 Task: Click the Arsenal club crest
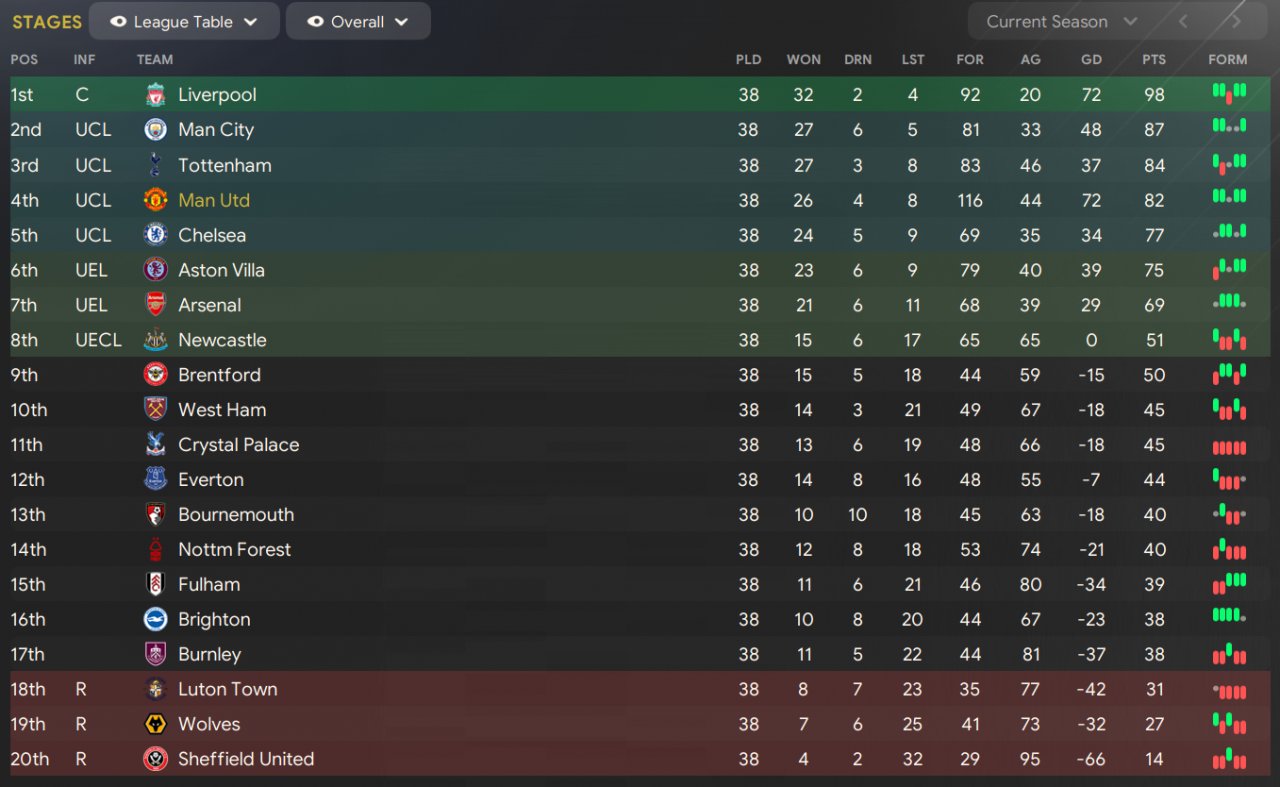(155, 305)
